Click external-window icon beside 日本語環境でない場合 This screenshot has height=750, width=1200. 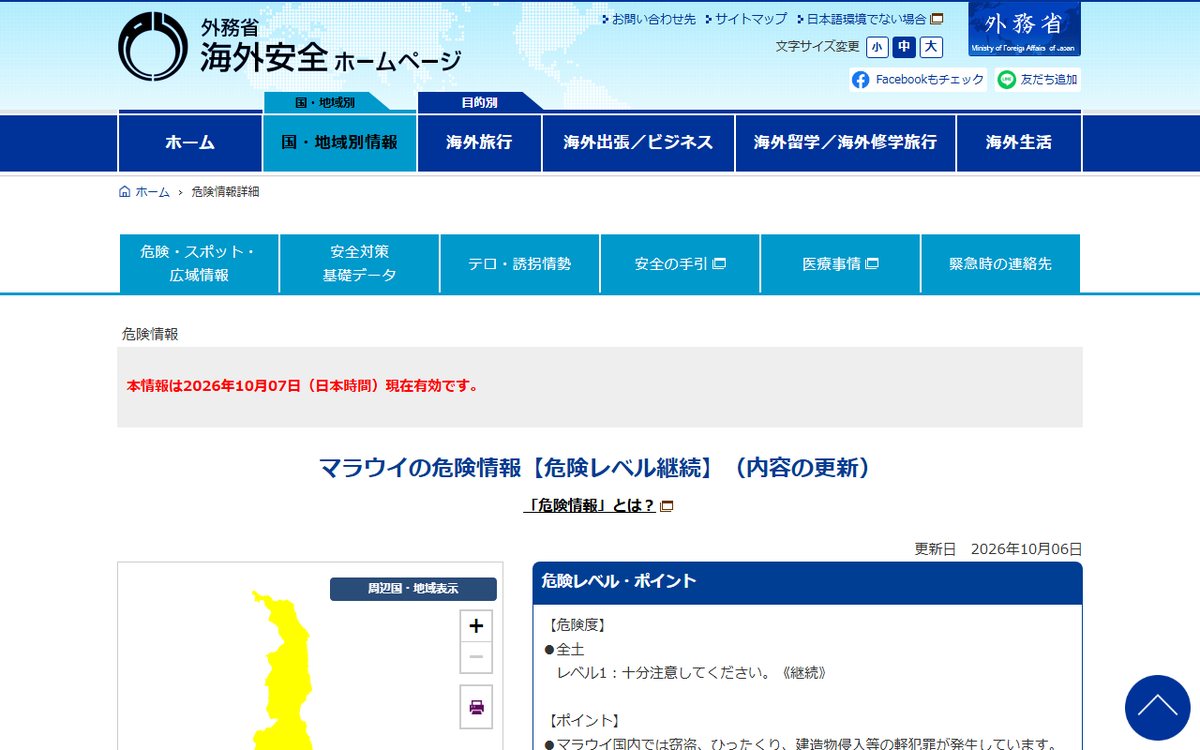[x=937, y=19]
